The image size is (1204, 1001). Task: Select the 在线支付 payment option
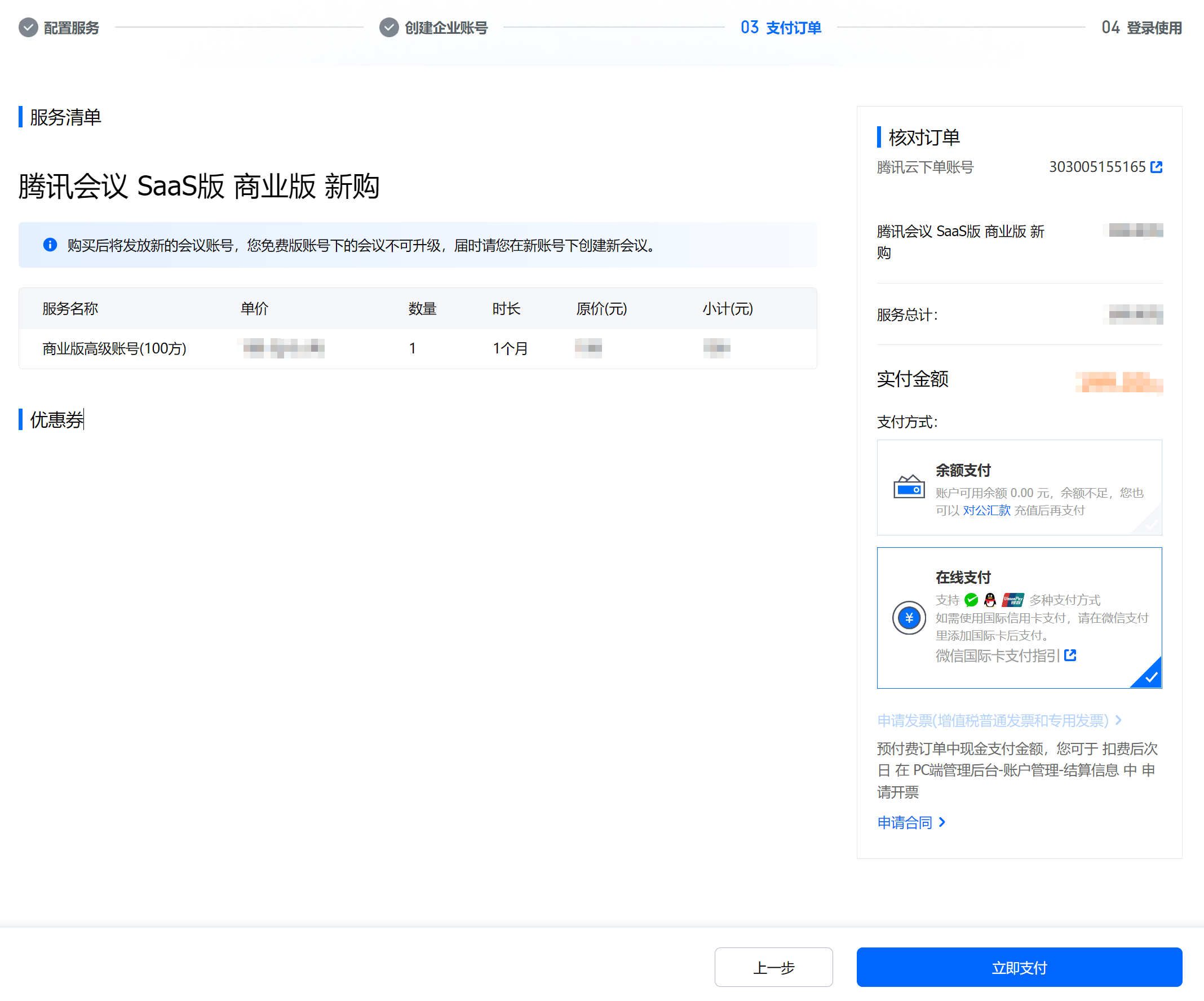click(x=1019, y=618)
